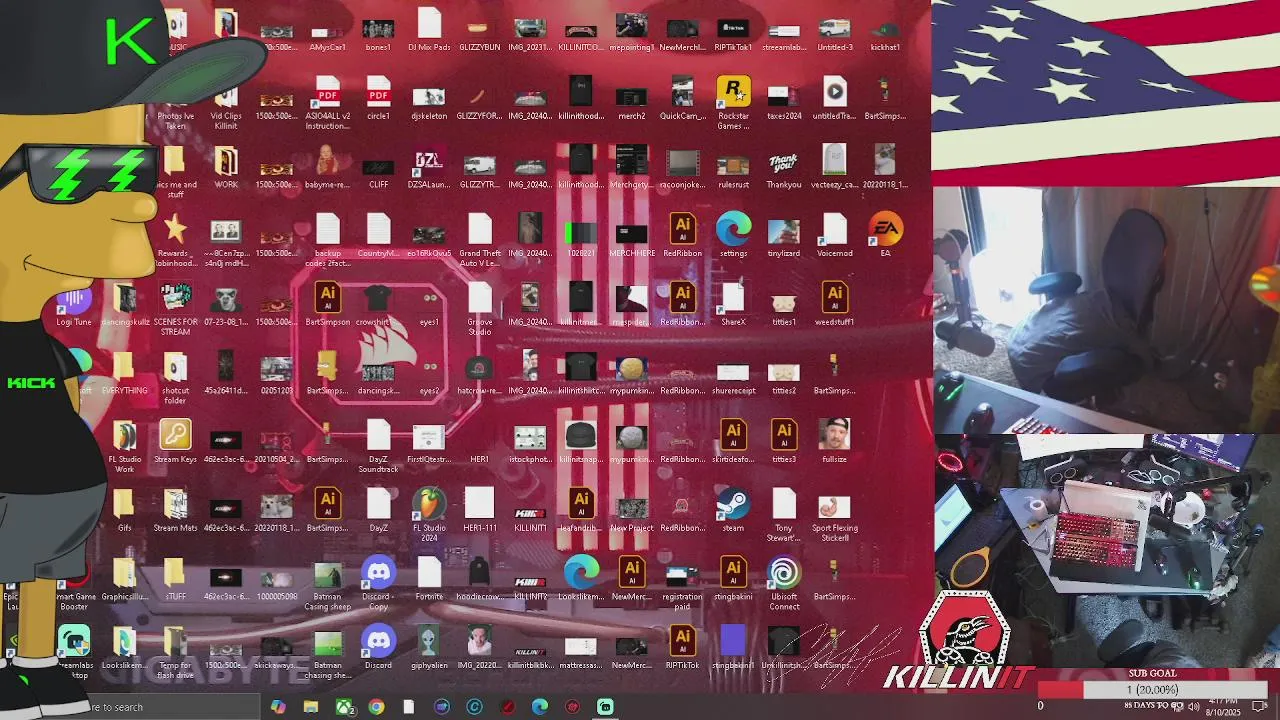Select the fullsize photo icon
1280x720 pixels.
[x=834, y=436]
